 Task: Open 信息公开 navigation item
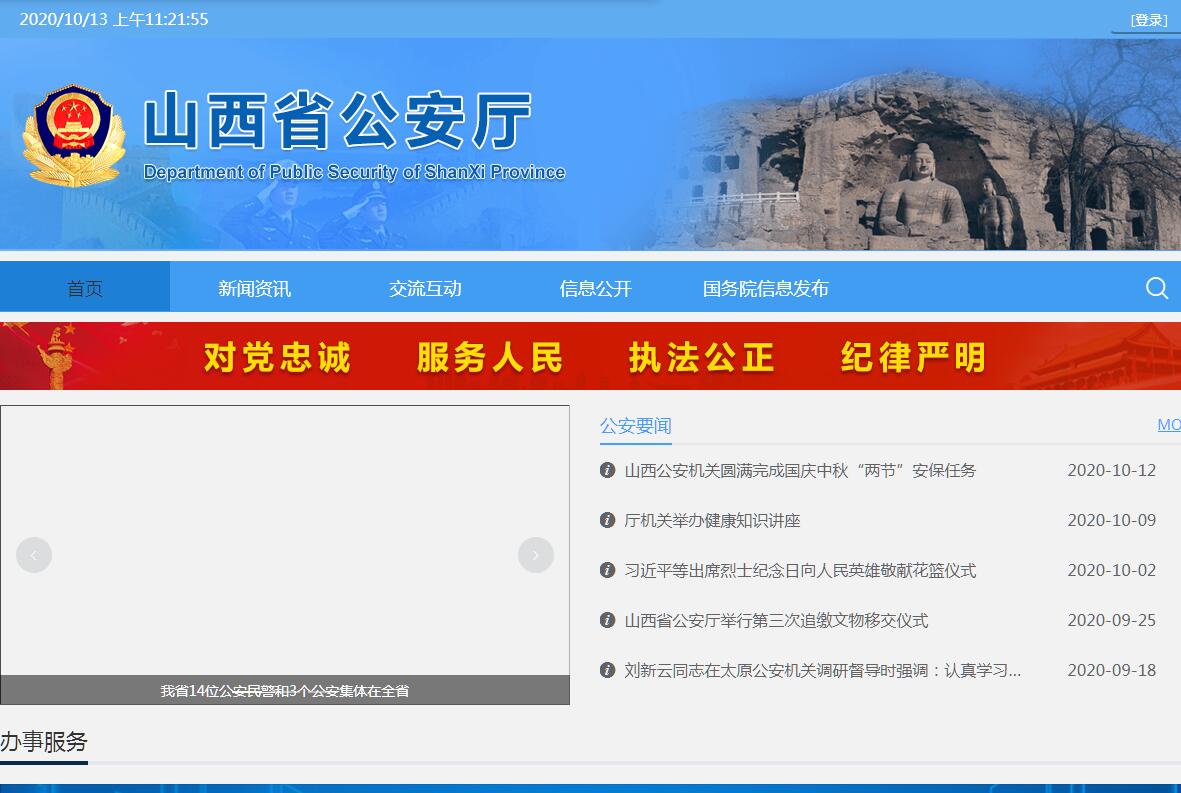[x=595, y=288]
